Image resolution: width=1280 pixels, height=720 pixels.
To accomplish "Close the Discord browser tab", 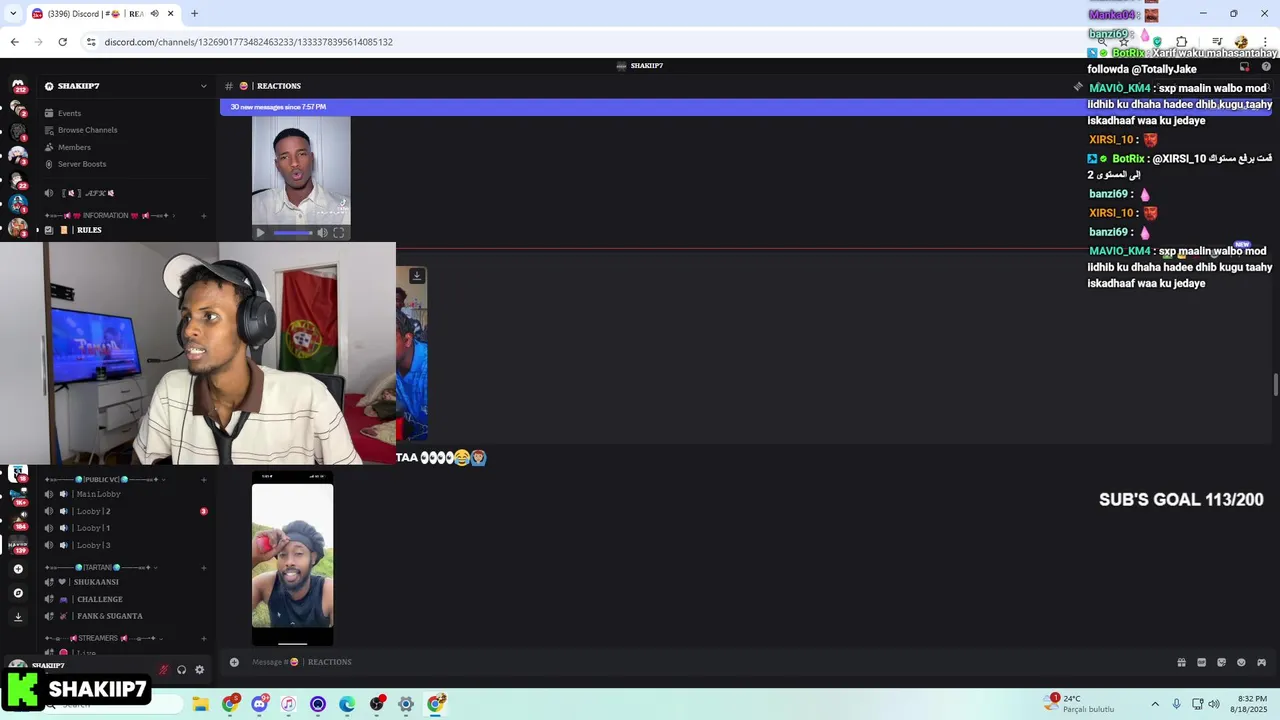I will [171, 14].
